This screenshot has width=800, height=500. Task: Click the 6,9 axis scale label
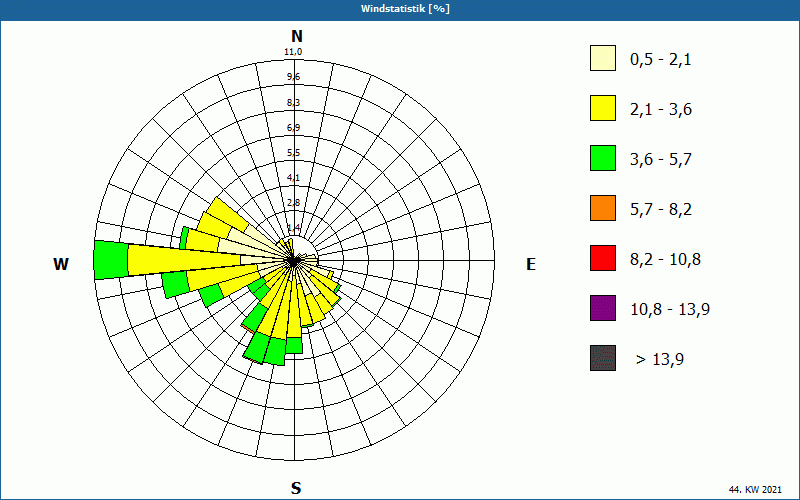(x=293, y=128)
